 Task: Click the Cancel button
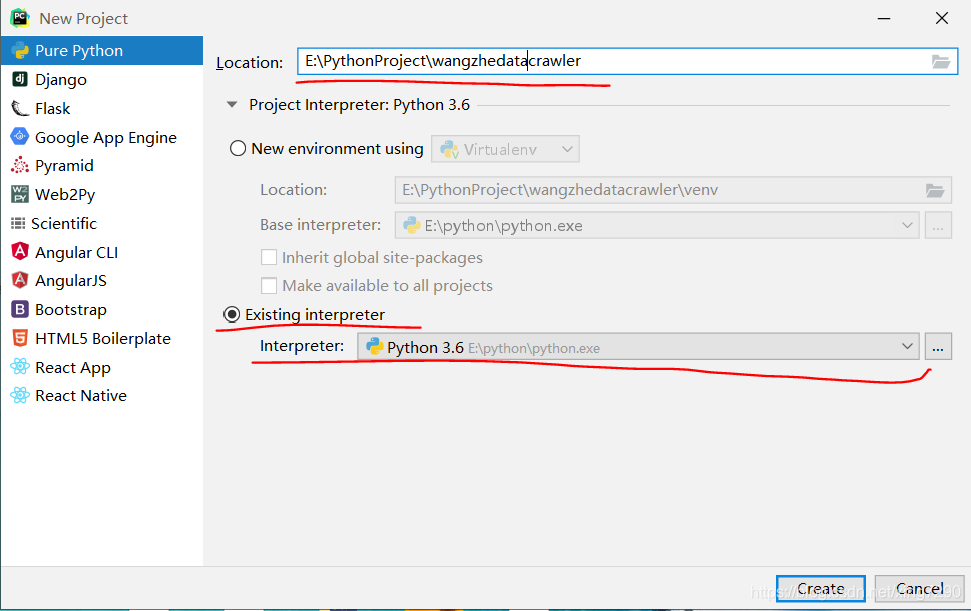pyautogui.click(x=920, y=588)
